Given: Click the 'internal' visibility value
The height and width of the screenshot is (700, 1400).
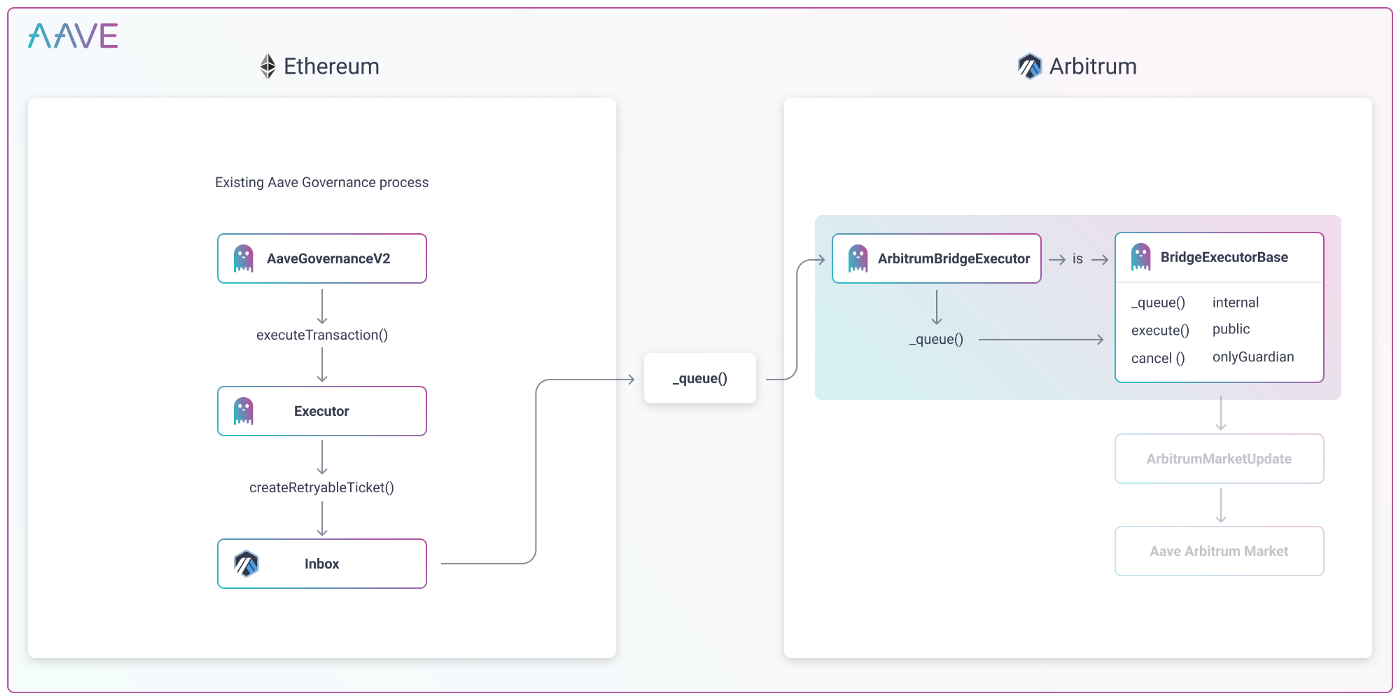Looking at the screenshot, I should click(1235, 302).
